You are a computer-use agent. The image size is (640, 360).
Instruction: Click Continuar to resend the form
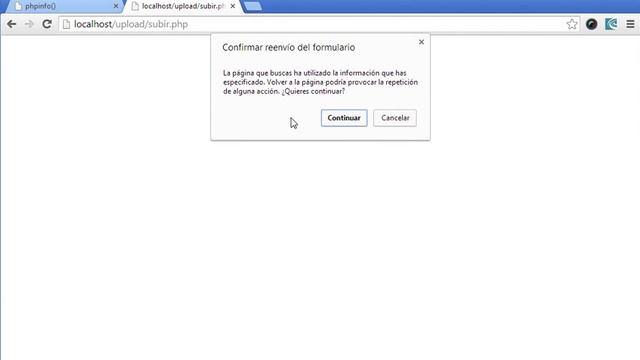pyautogui.click(x=344, y=118)
